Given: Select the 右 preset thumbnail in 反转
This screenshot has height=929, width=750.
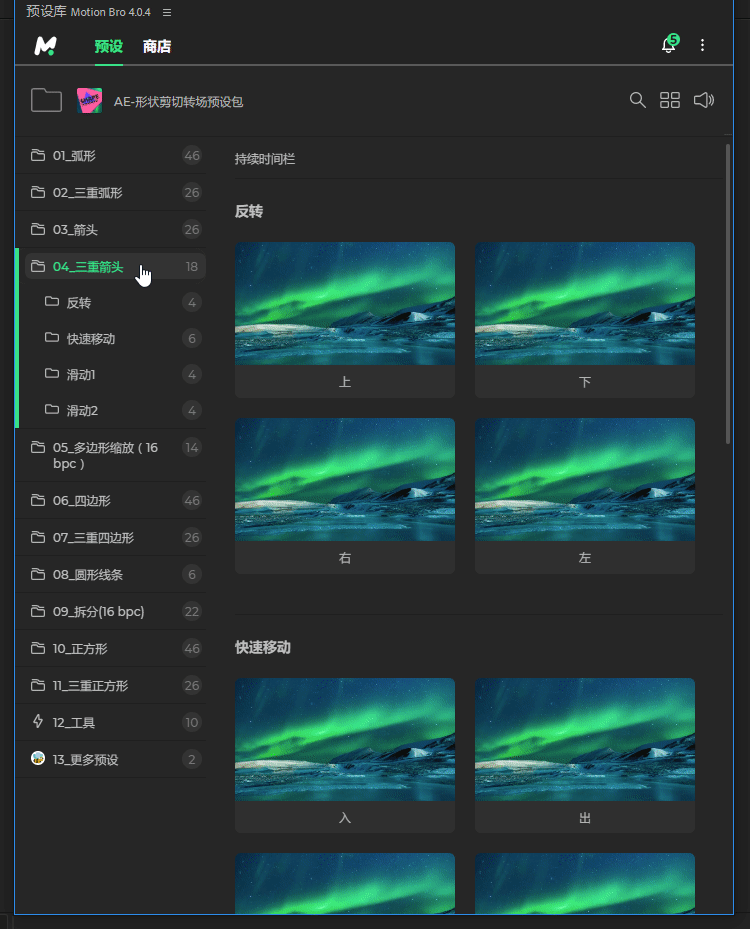Looking at the screenshot, I should [x=345, y=479].
